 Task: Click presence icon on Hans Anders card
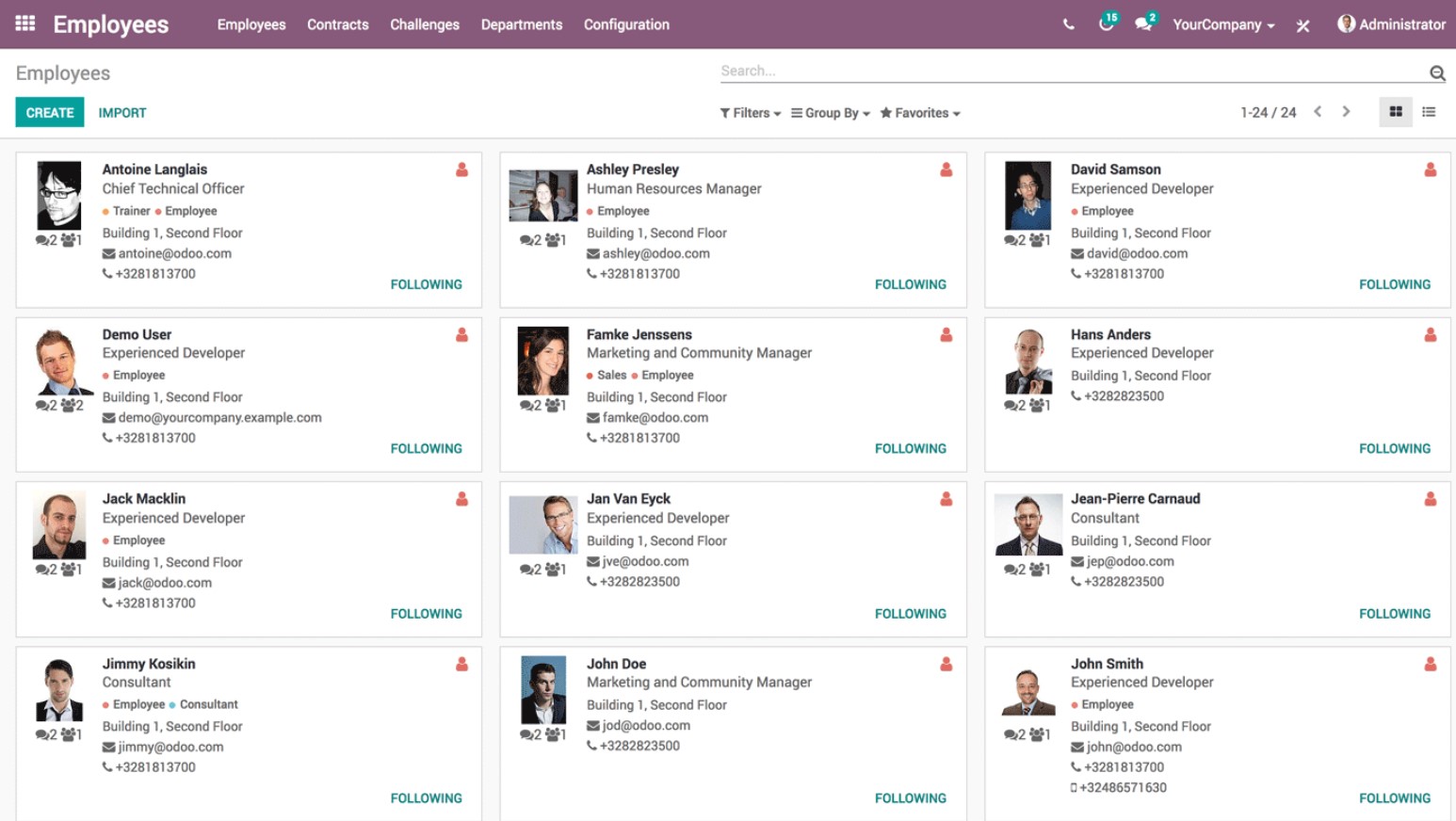(x=1430, y=334)
